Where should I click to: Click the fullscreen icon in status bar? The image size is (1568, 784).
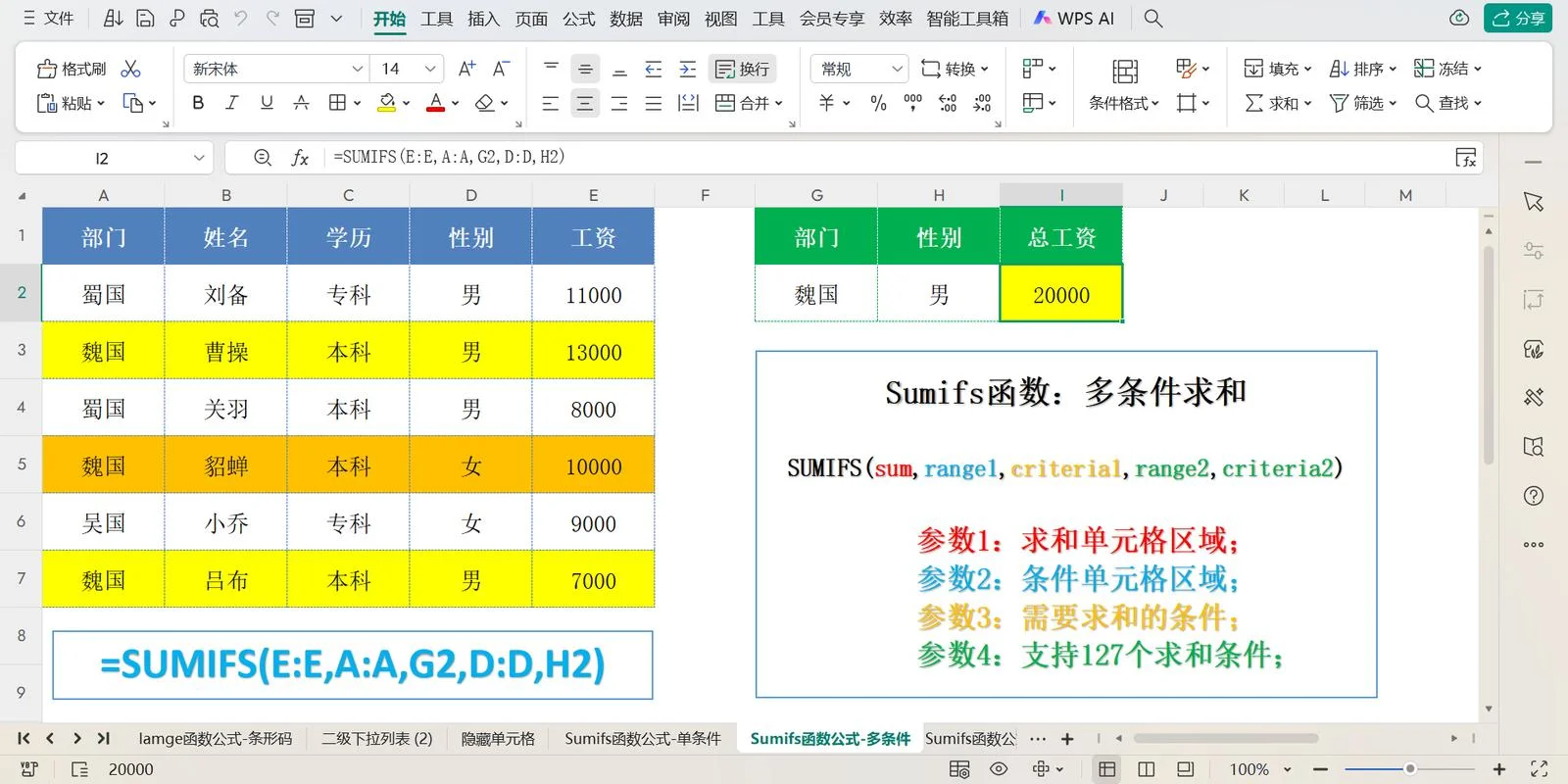[x=1540, y=769]
